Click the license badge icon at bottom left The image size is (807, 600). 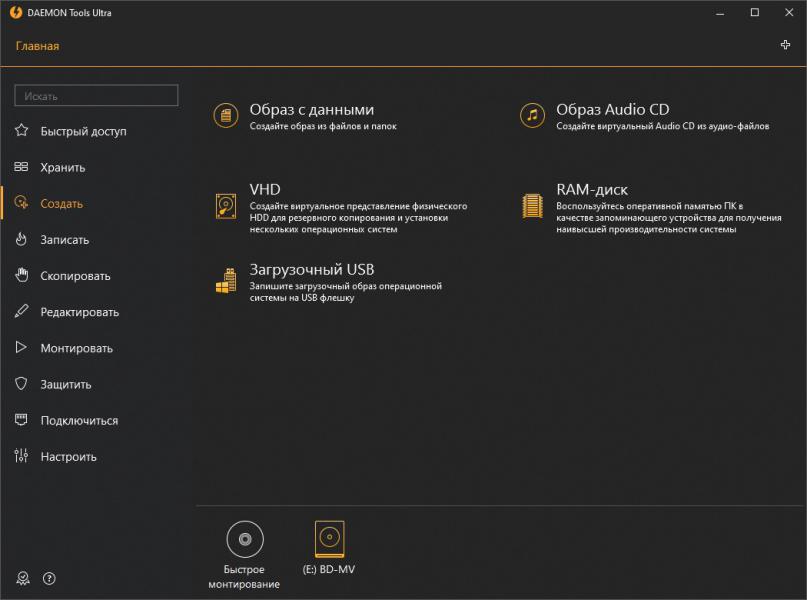[x=23, y=578]
